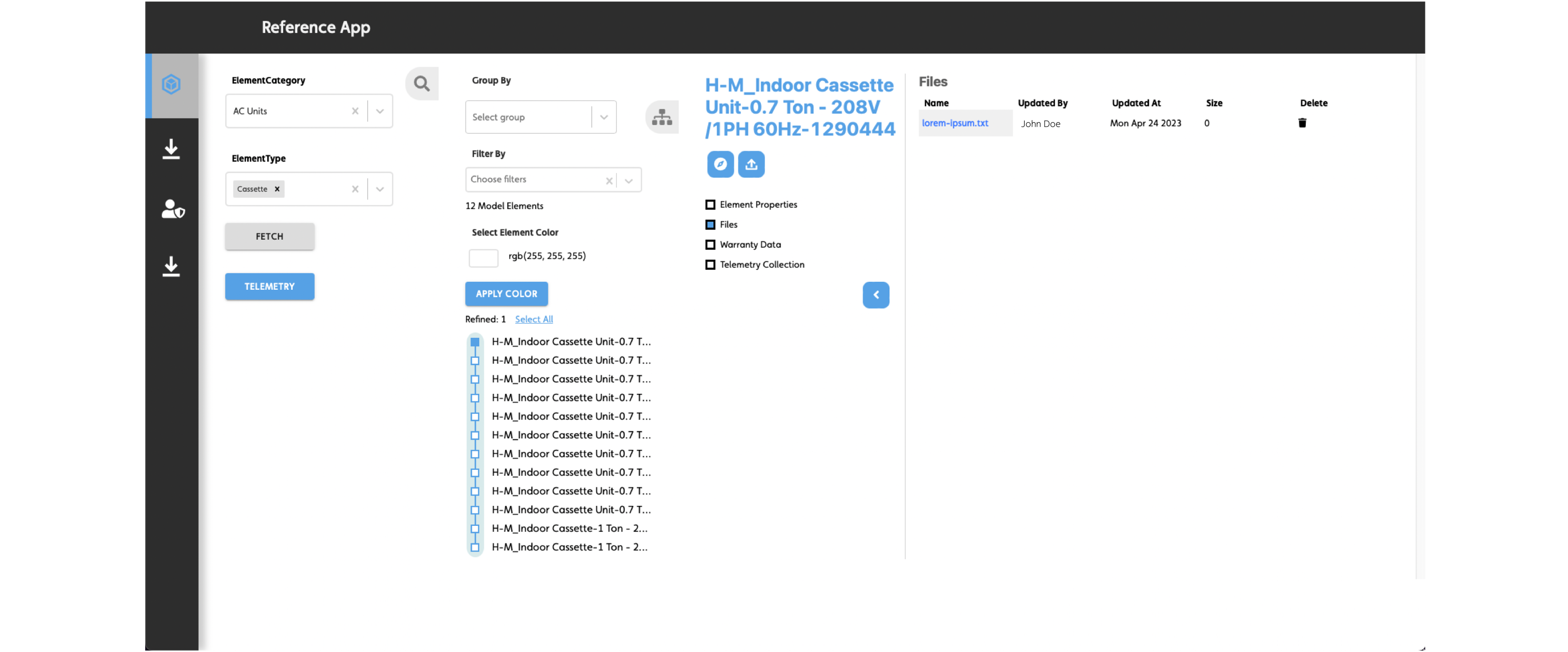Screen dimensions: 1568x652
Task: Remove the Cassette tag from ElementType
Action: click(x=277, y=189)
